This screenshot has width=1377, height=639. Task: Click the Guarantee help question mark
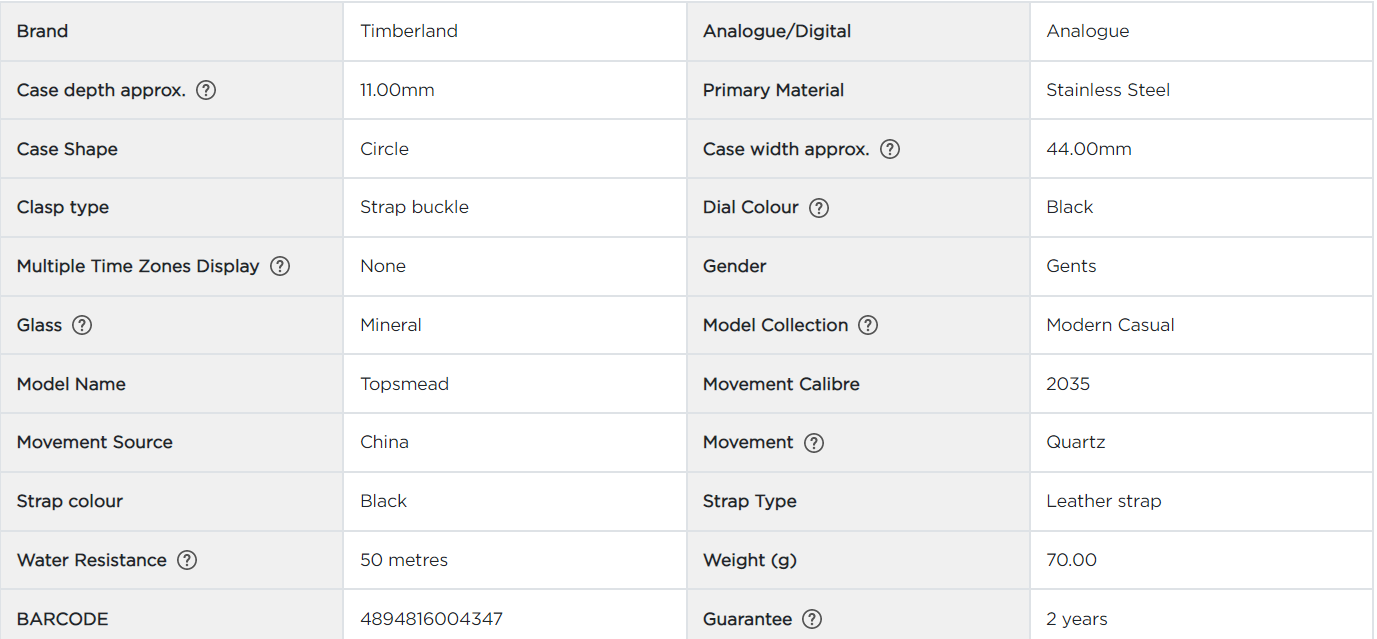click(812, 619)
